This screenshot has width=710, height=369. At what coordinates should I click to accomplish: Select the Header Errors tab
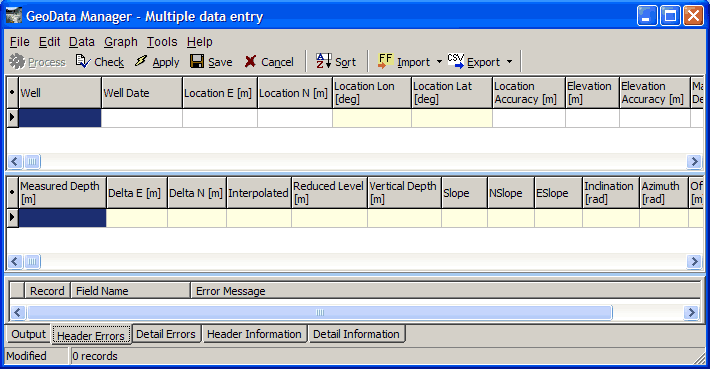coord(91,335)
